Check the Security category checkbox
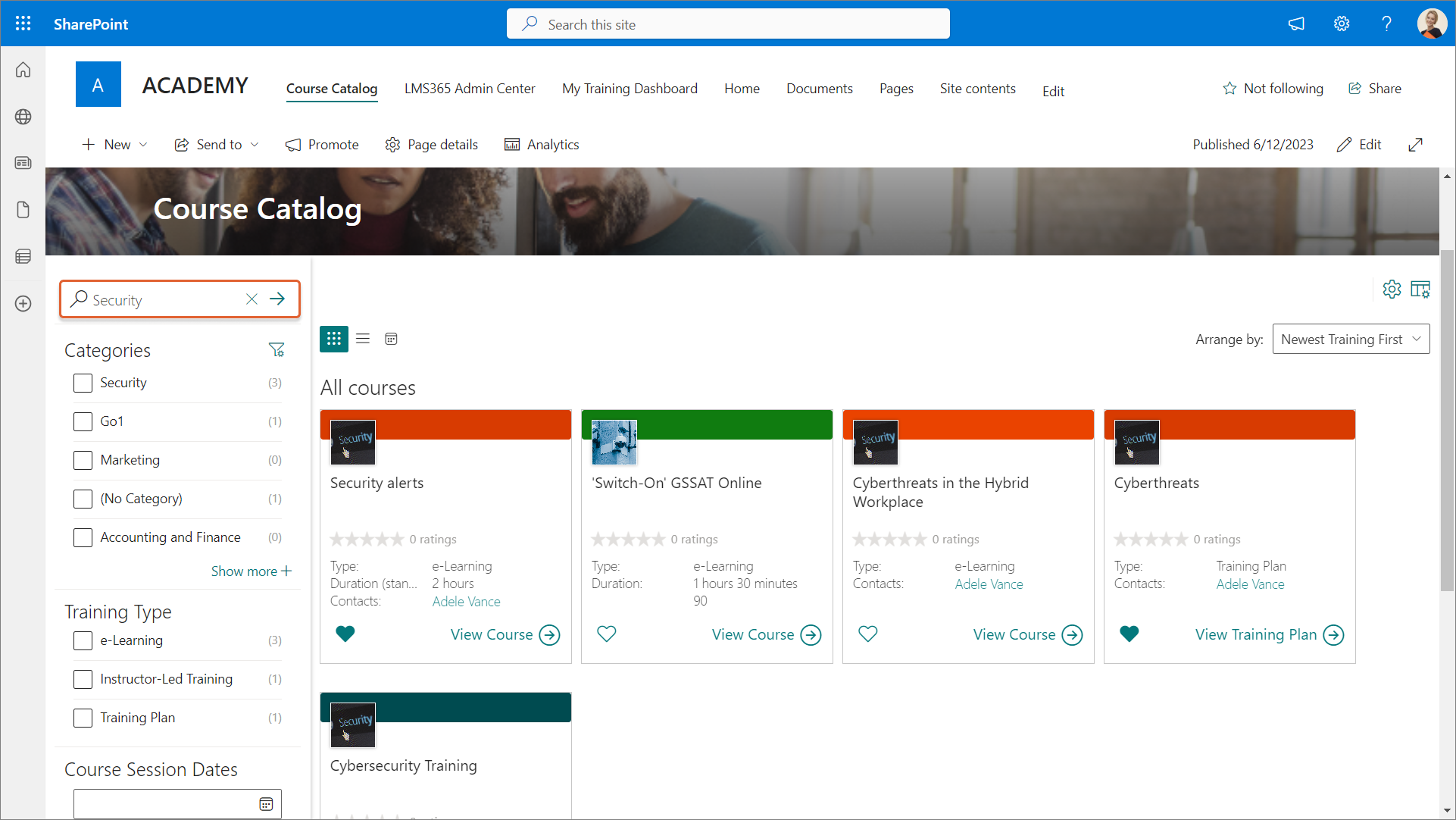Screen dimensions: 1456x820 83,383
